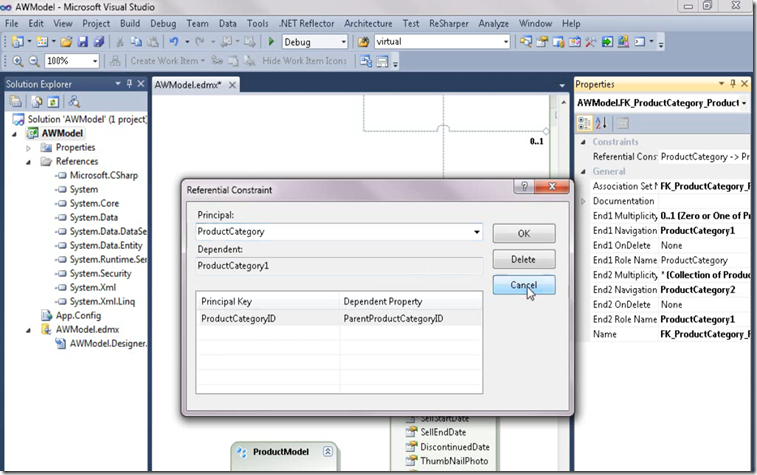This screenshot has width=757, height=475.
Task: Open the virtual search combo dropdown
Action: 505,42
